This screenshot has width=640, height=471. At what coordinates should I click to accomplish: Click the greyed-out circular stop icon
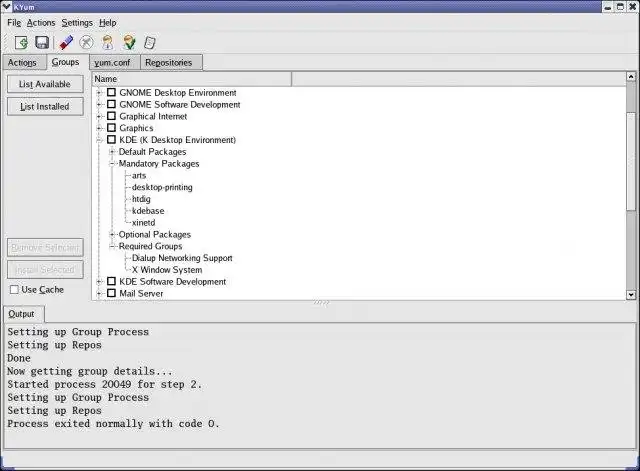pos(86,42)
